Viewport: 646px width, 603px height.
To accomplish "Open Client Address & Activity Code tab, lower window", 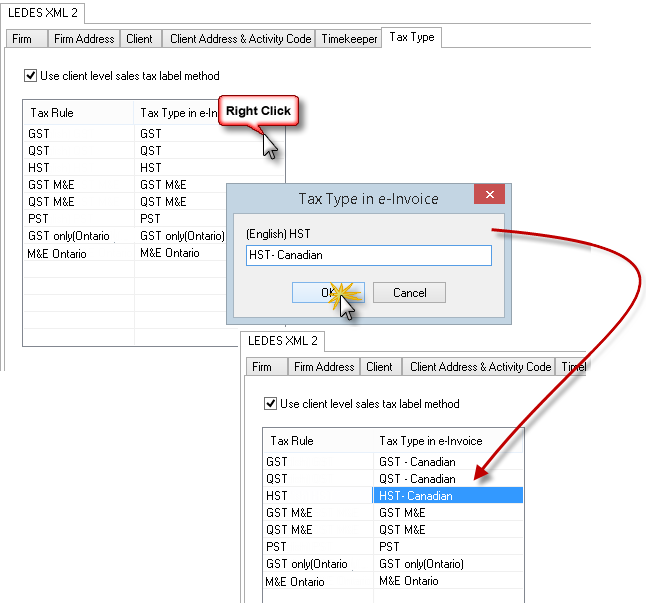I will coord(480,367).
